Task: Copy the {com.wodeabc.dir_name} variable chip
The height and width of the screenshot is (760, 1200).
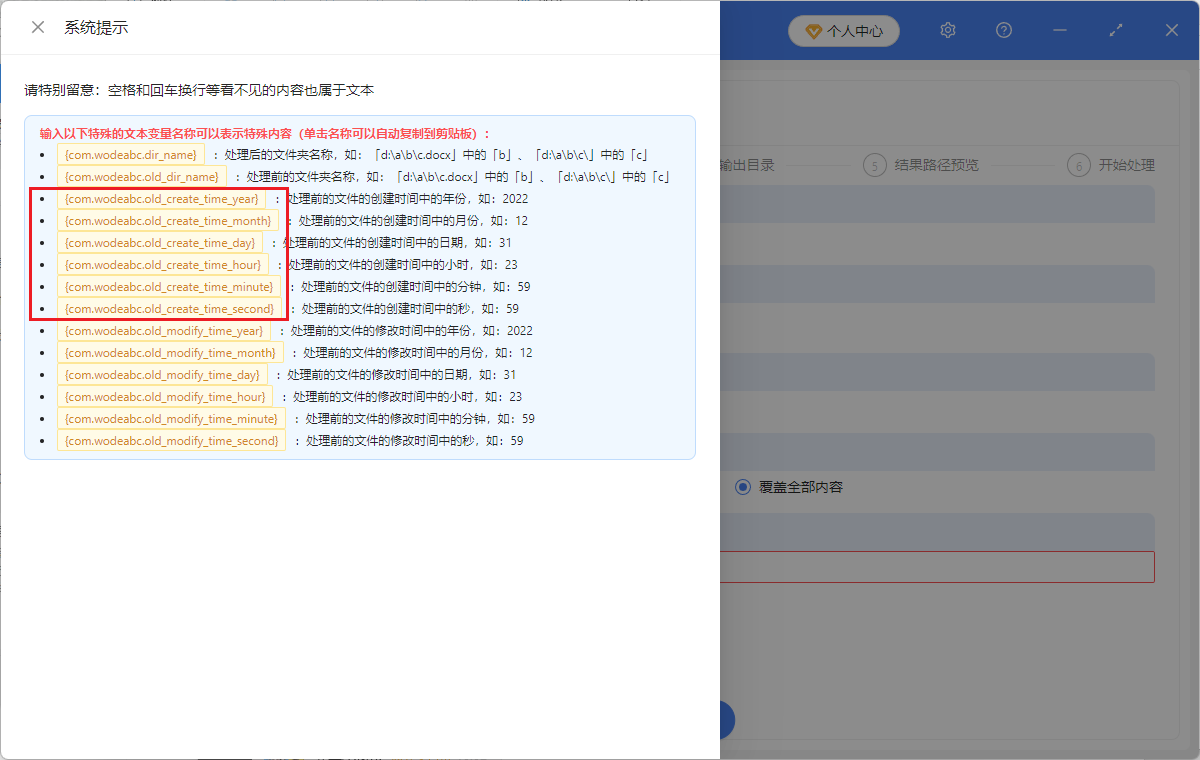Action: pyautogui.click(x=130, y=154)
